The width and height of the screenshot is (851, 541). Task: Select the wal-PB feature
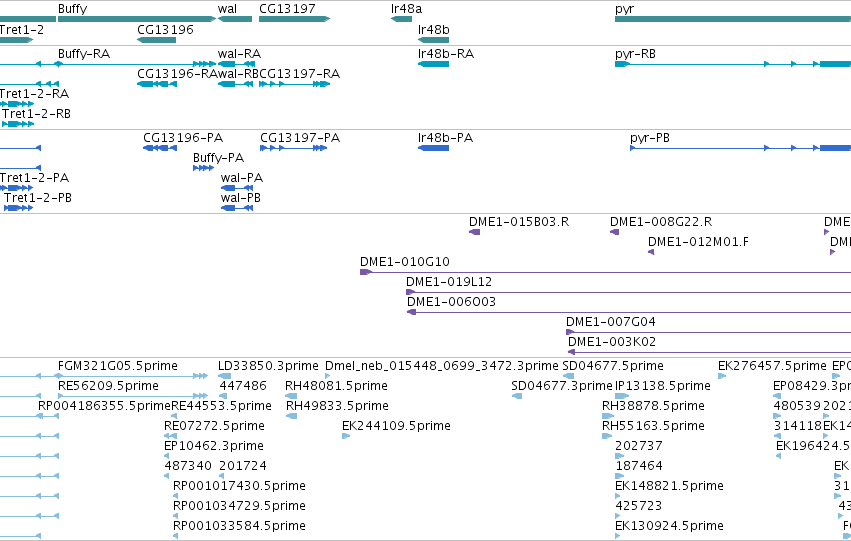[x=237, y=208]
